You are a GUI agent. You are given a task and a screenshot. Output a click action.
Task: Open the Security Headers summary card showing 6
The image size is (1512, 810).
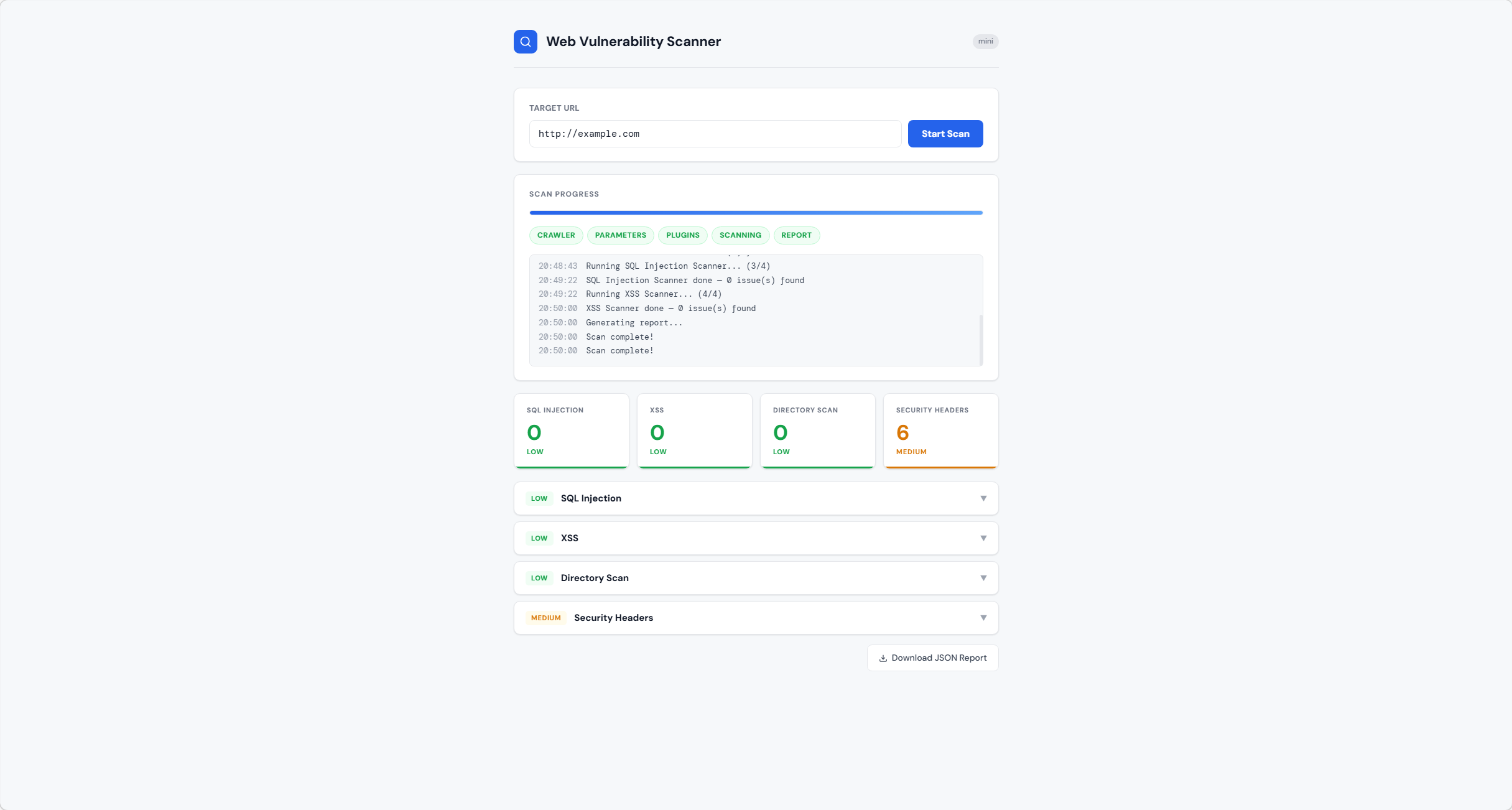click(x=940, y=431)
